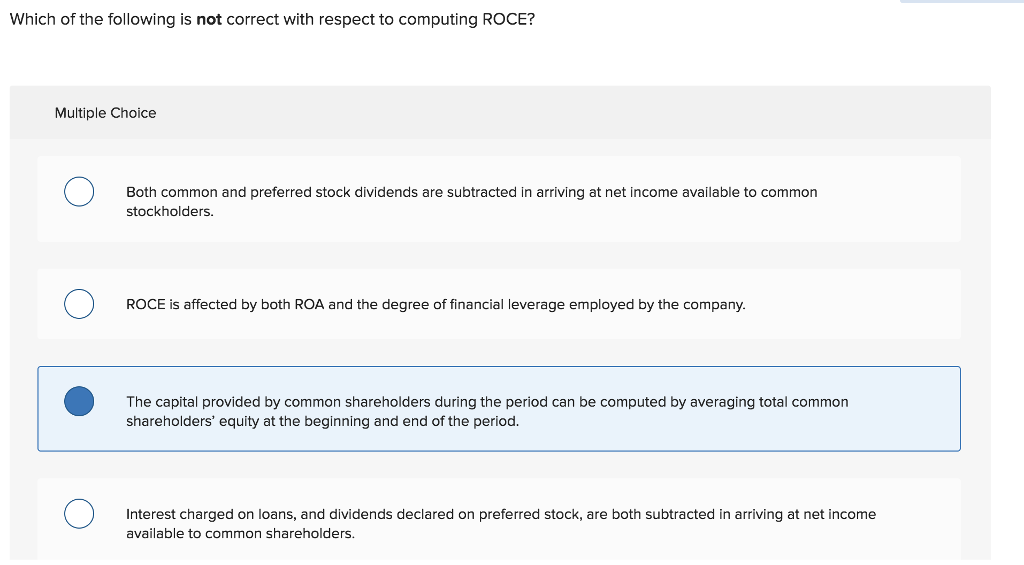Click the bold word "not" in the question
Image resolution: width=1024 pixels, height=565 pixels.
point(209,20)
